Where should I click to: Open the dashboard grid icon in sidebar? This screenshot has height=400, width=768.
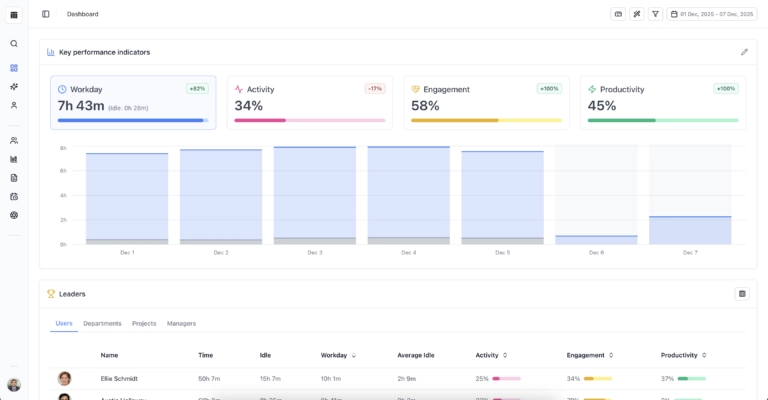(14, 68)
